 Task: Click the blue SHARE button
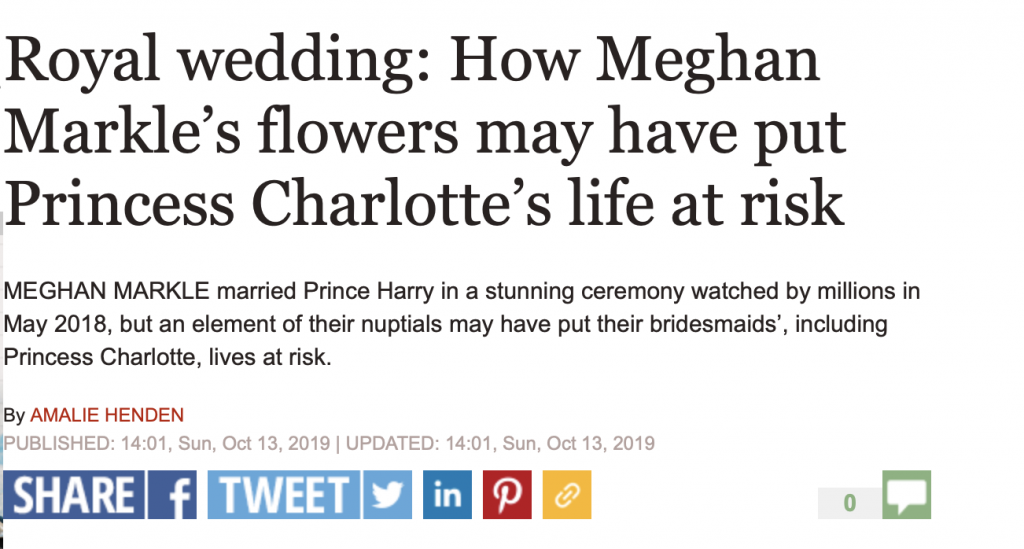point(74,495)
